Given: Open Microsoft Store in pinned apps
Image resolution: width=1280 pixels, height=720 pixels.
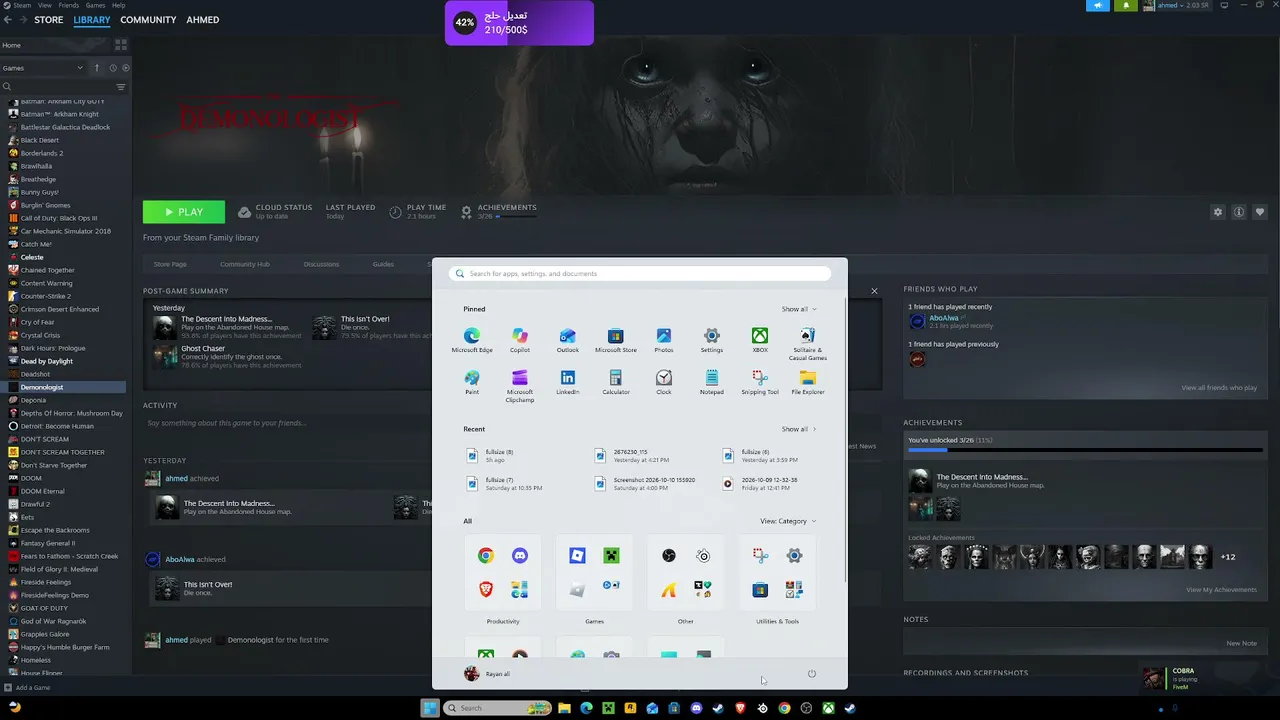Looking at the screenshot, I should [x=616, y=340].
